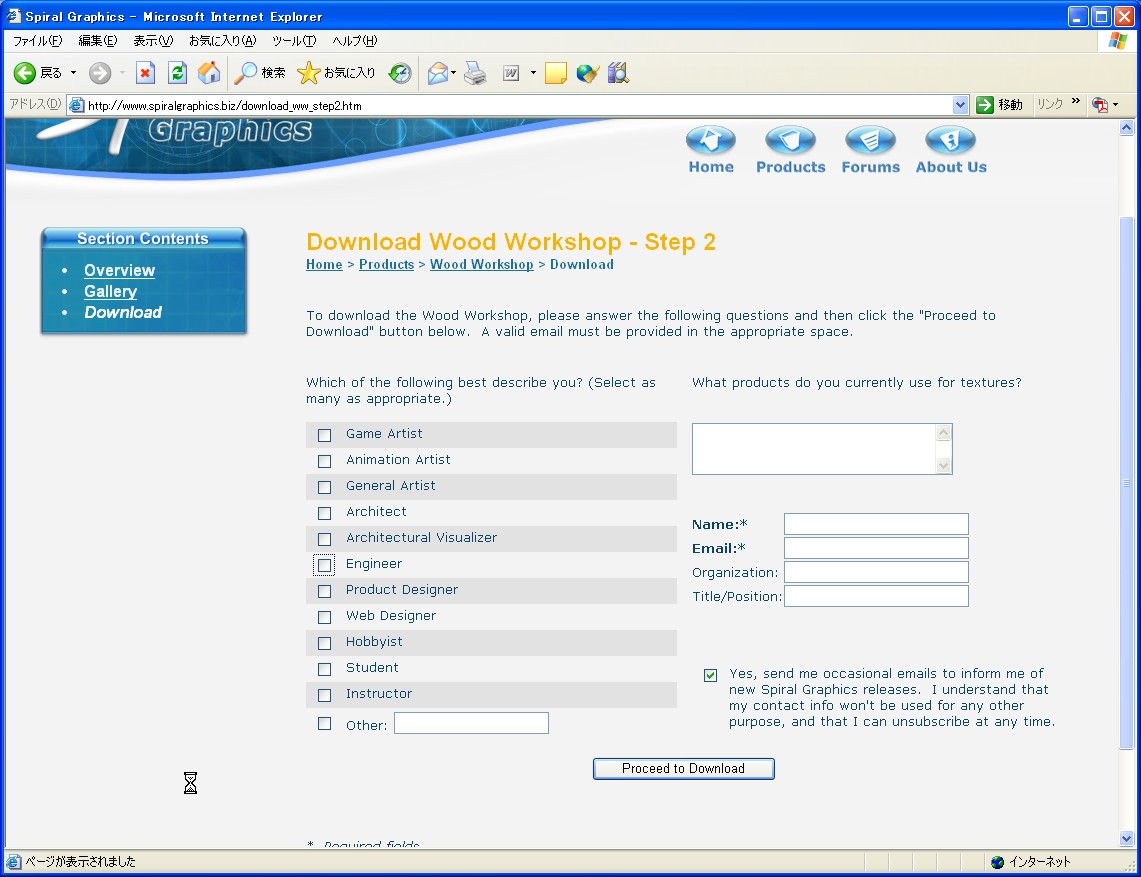Viewport: 1141px width, 877px height.
Task: Uncheck the occasional emails opt-in checkbox
Action: point(710,675)
